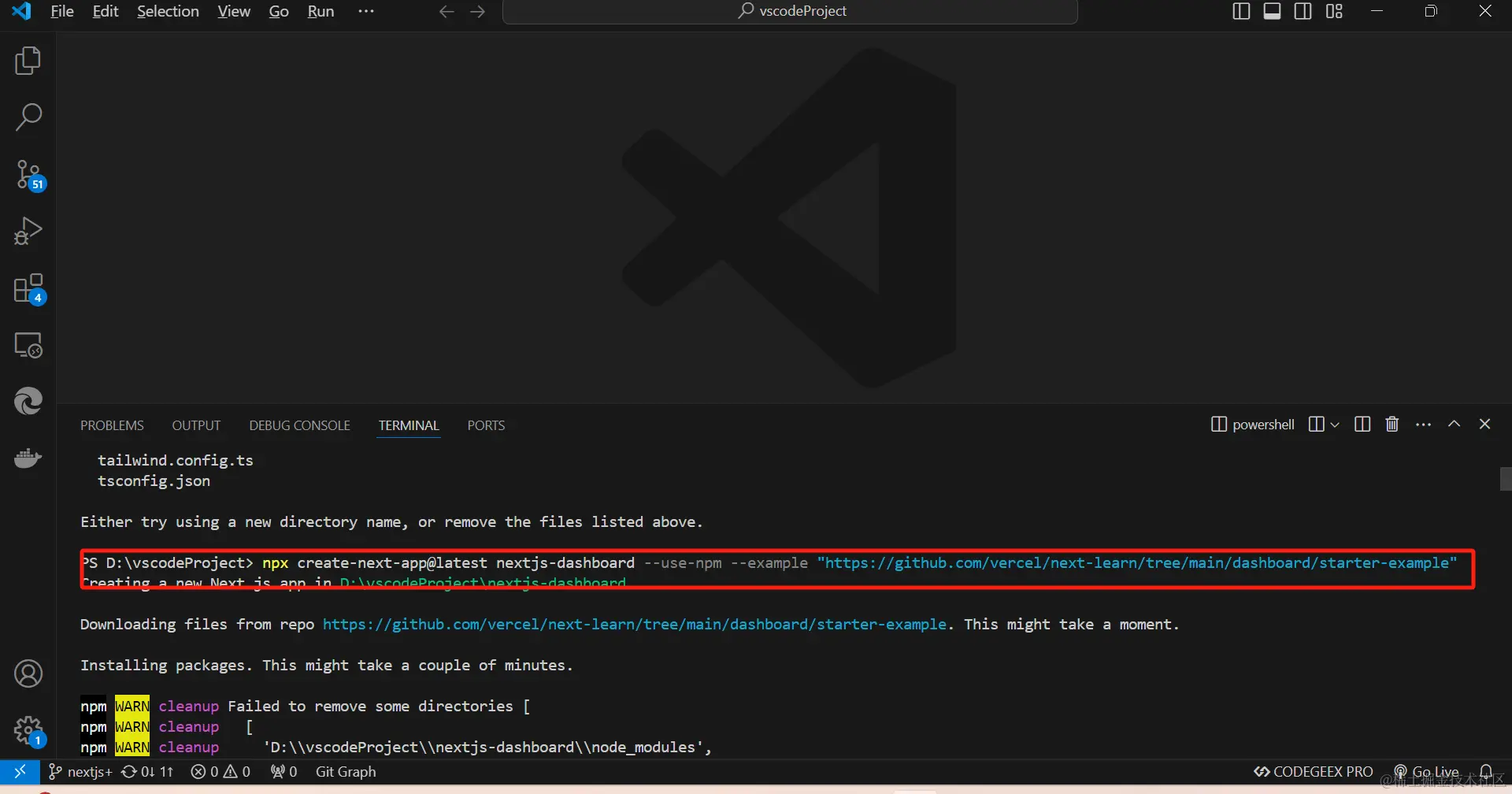Viewport: 1512px width, 794px height.
Task: Open the remote window indicator
Action: point(20,772)
